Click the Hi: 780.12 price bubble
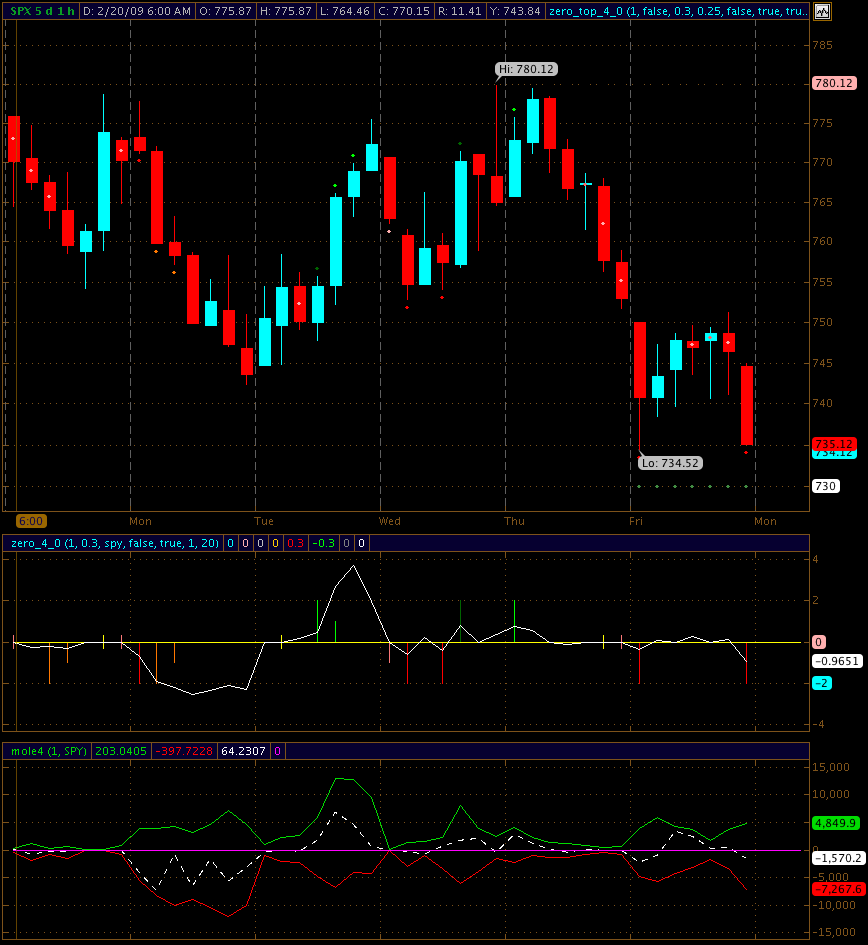 tap(526, 69)
